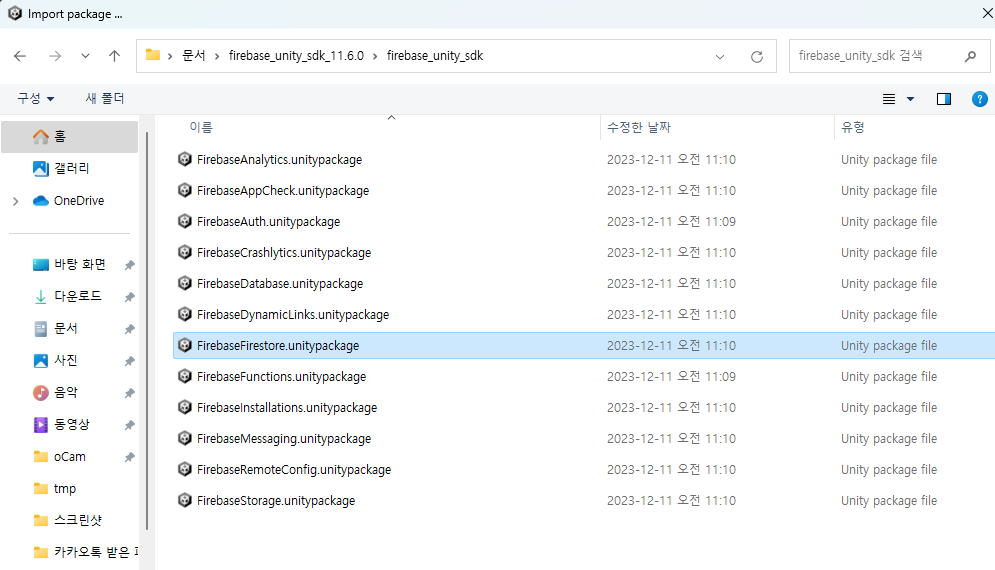Expand chevron after 문서 in breadcrumb
This screenshot has height=570, width=995.
click(x=217, y=56)
